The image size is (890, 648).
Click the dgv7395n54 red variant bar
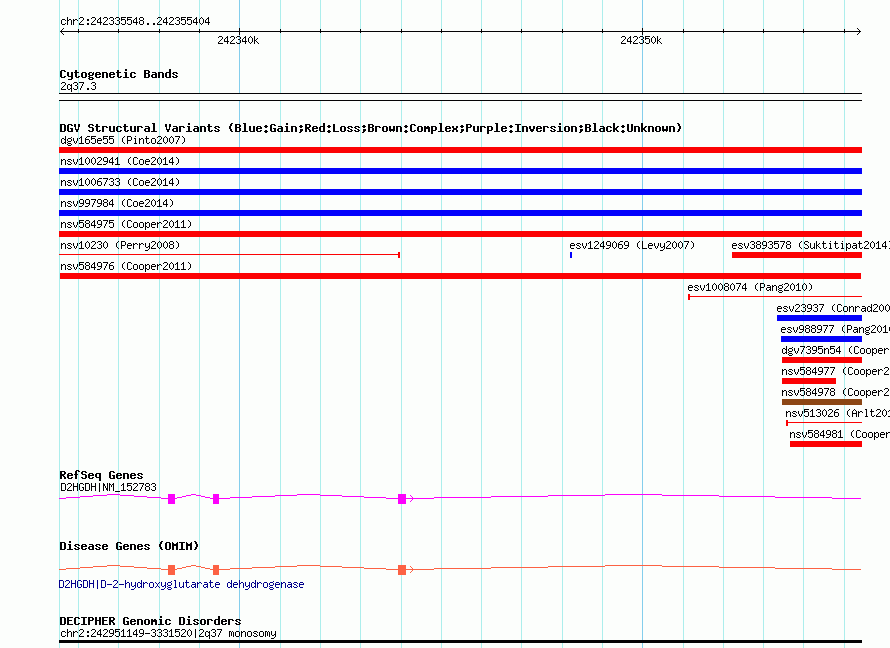point(822,360)
